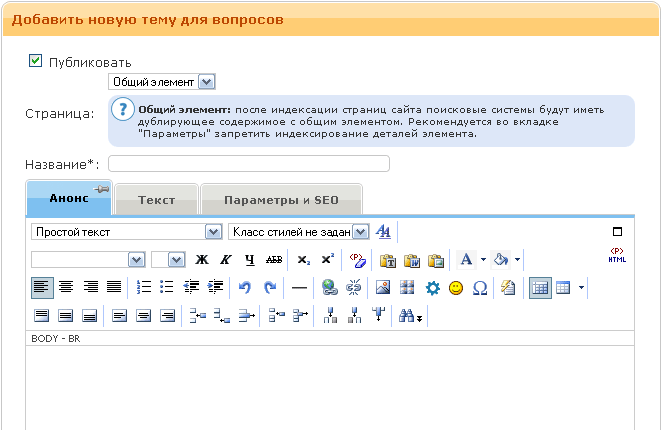Image resolution: width=662 pixels, height=430 pixels.
Task: Apply superscript formatting
Action: [327, 260]
